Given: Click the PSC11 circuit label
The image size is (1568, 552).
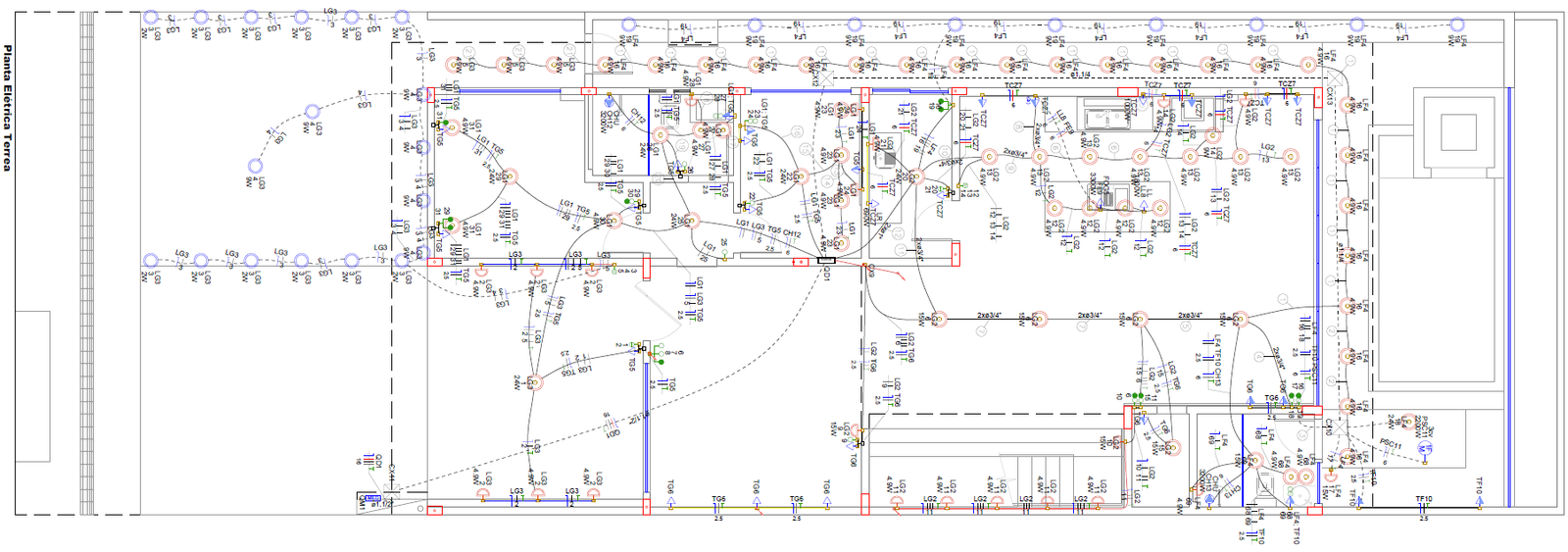Looking at the screenshot, I should pos(1391,444).
